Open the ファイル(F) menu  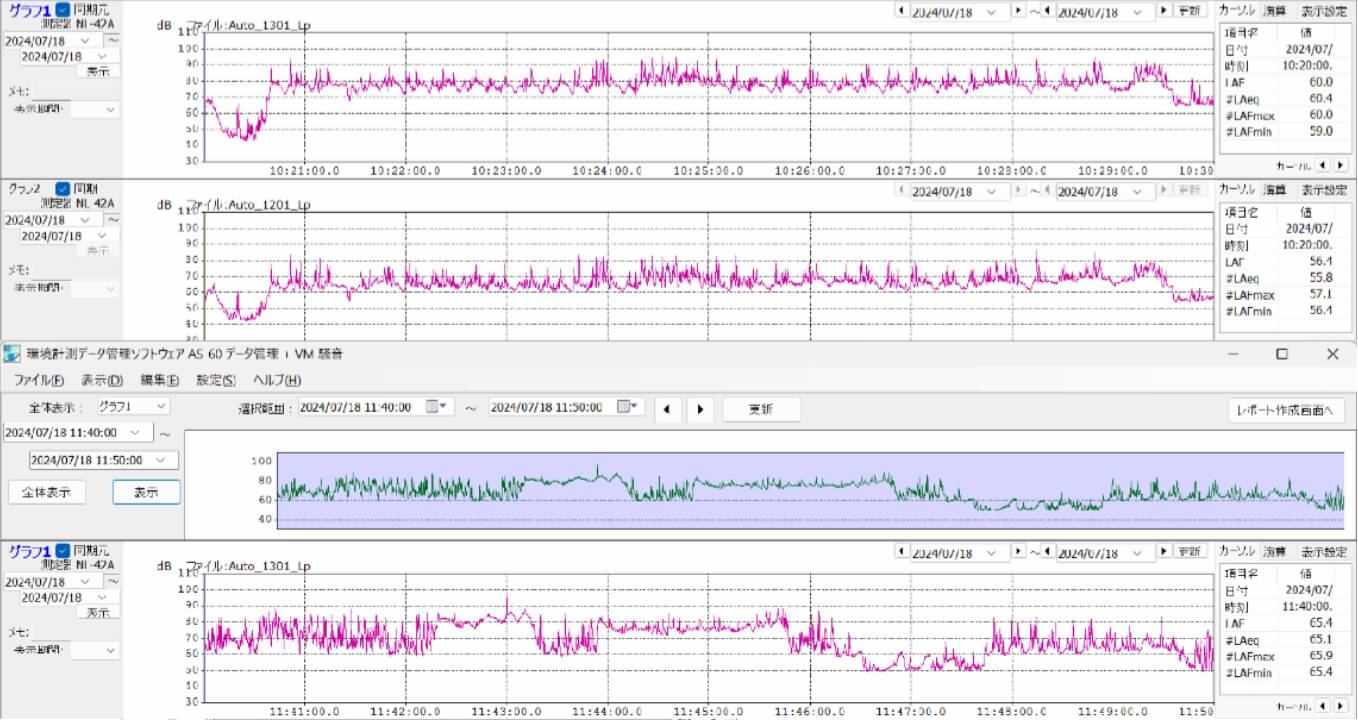click(x=39, y=380)
